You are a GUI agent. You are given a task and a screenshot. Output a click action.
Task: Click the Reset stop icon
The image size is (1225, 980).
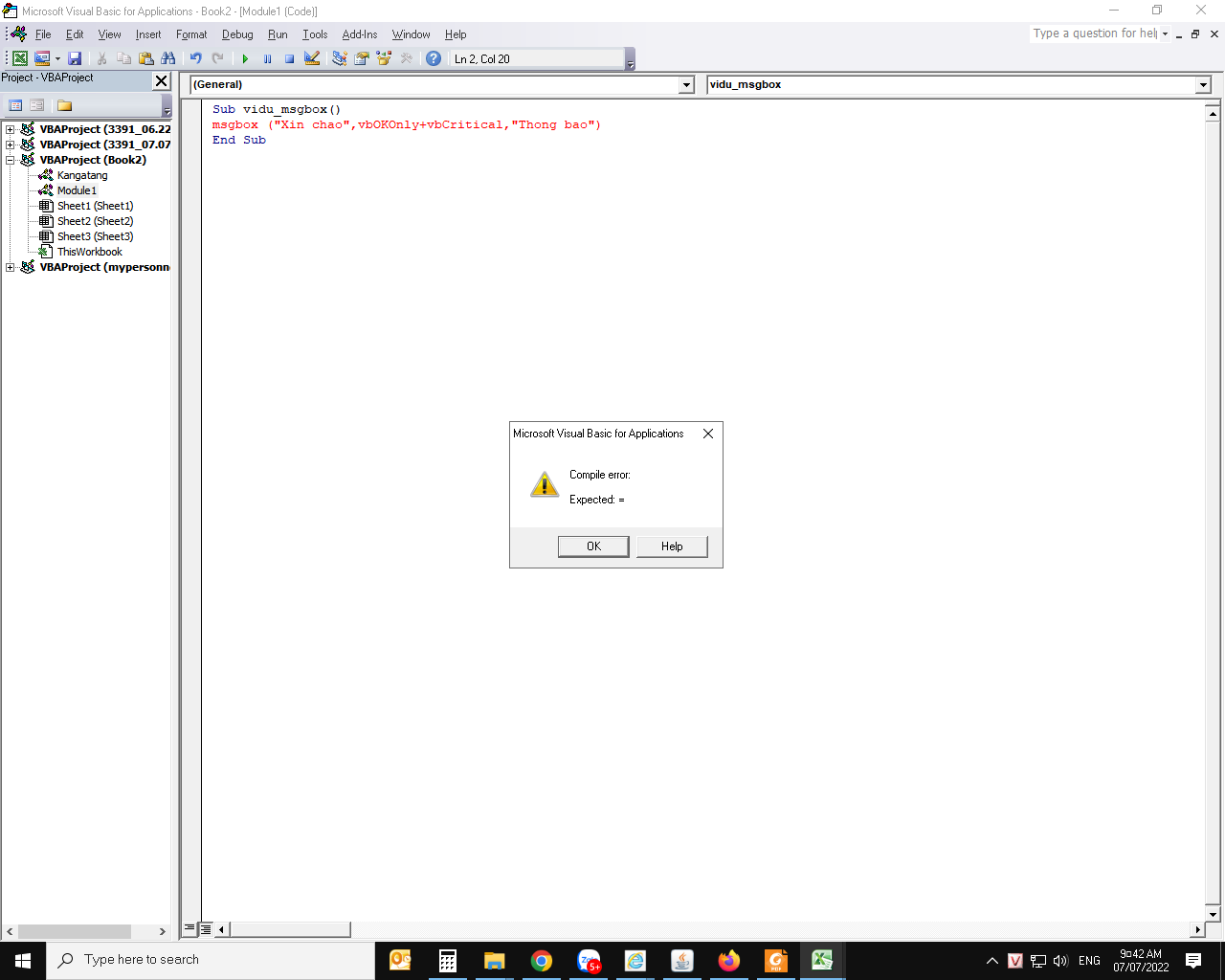(x=290, y=58)
